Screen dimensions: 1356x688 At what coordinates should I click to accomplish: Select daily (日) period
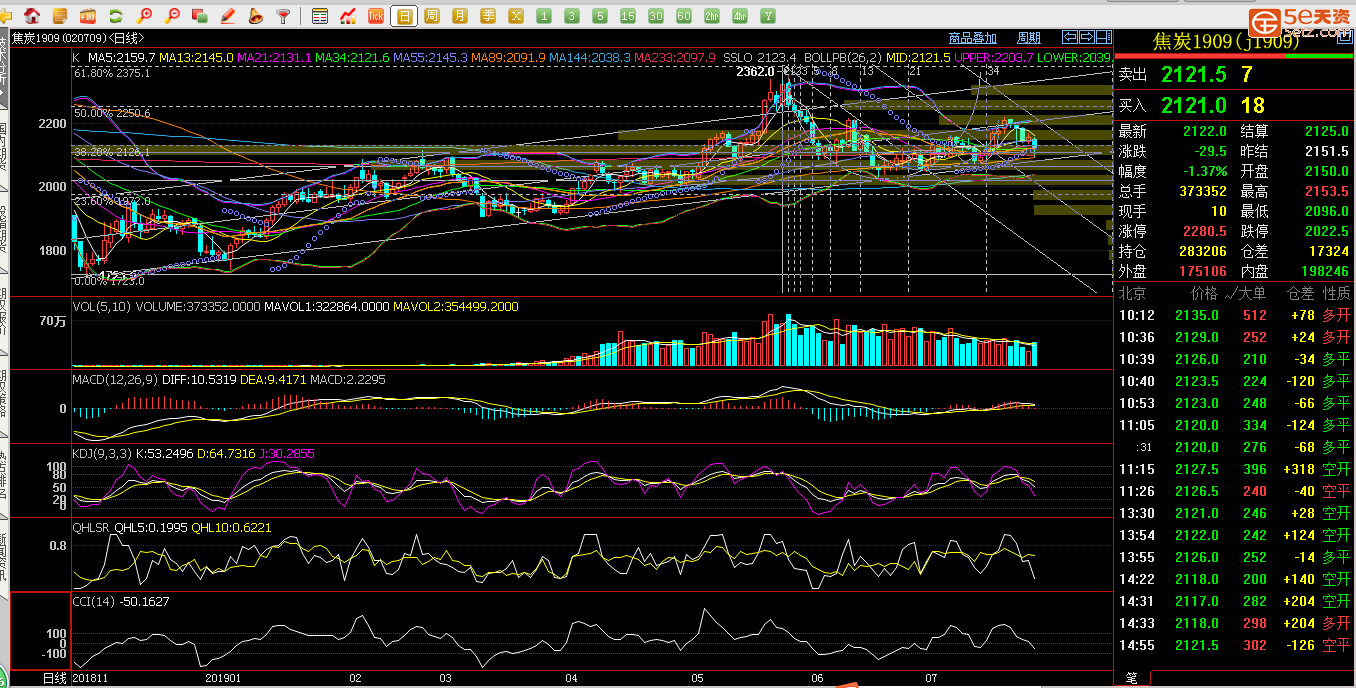click(x=404, y=16)
